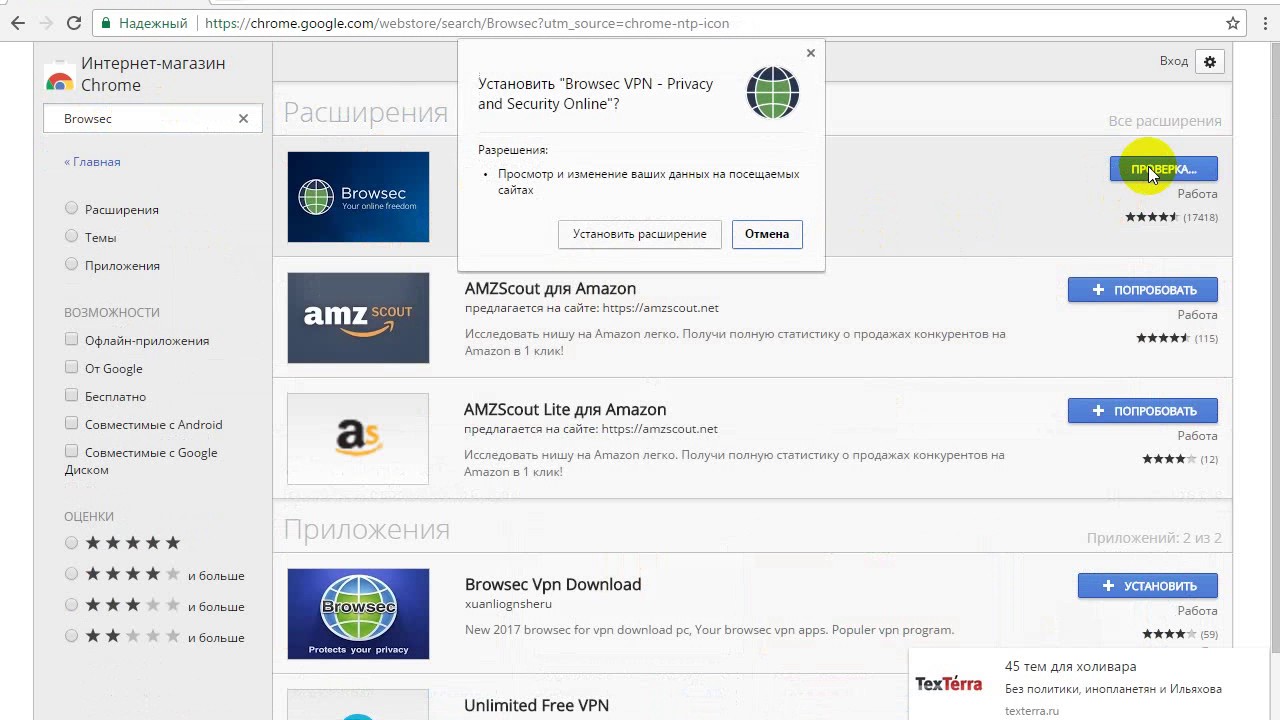Select four stars и больше rating filter
This screenshot has height=720, width=1280.
click(71, 574)
